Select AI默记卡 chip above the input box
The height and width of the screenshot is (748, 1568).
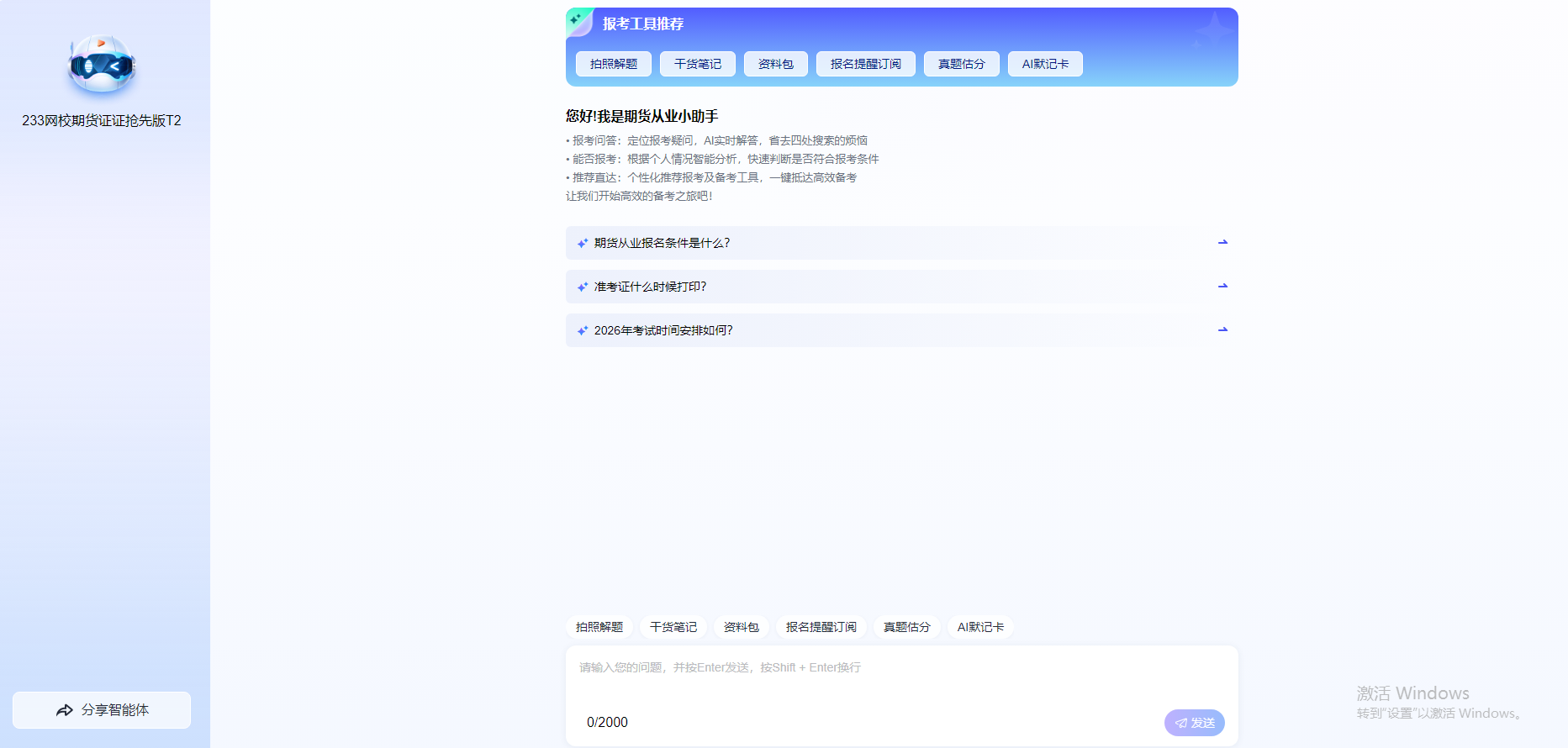pyautogui.click(x=980, y=627)
